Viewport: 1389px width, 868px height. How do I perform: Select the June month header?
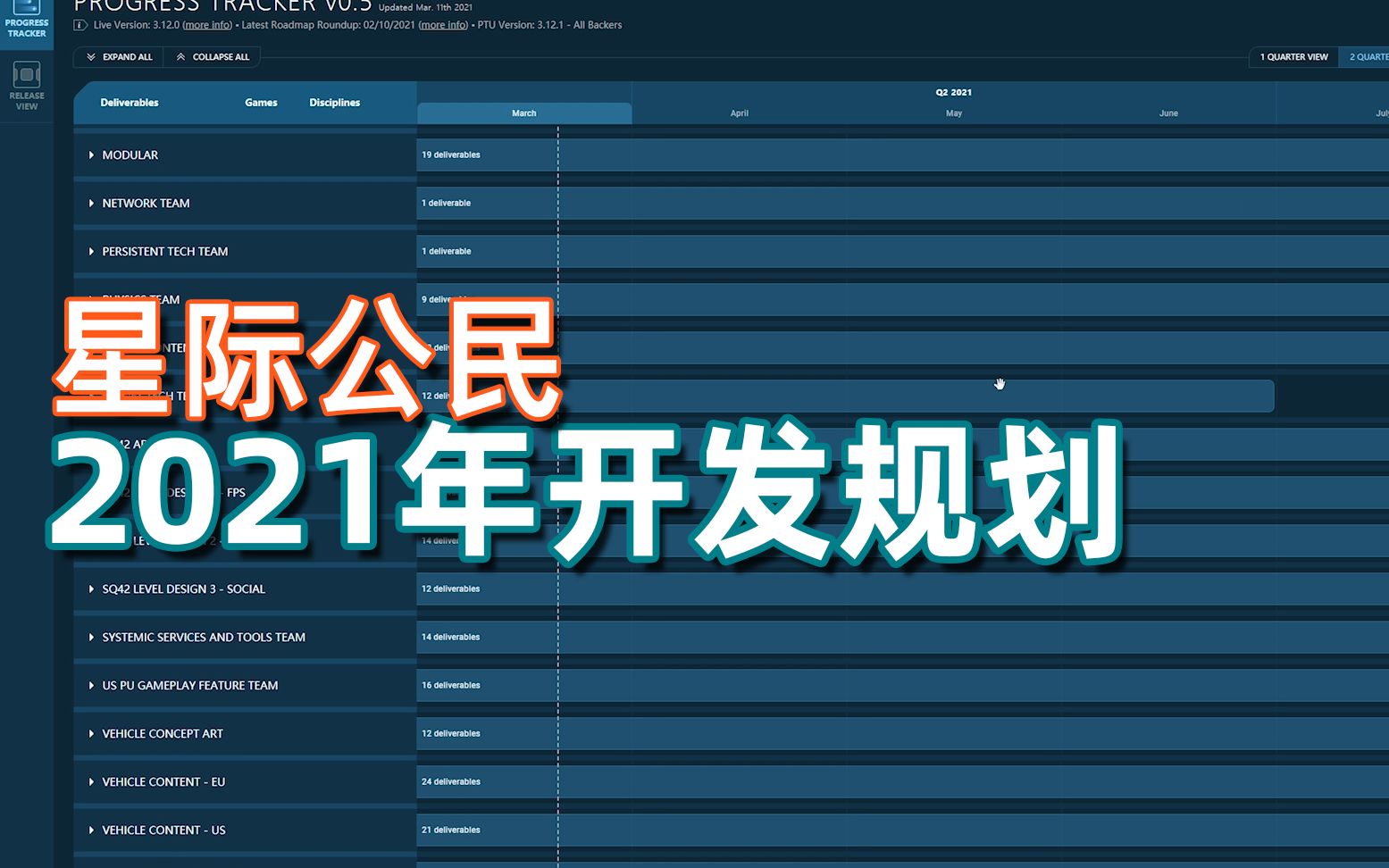tap(1168, 113)
